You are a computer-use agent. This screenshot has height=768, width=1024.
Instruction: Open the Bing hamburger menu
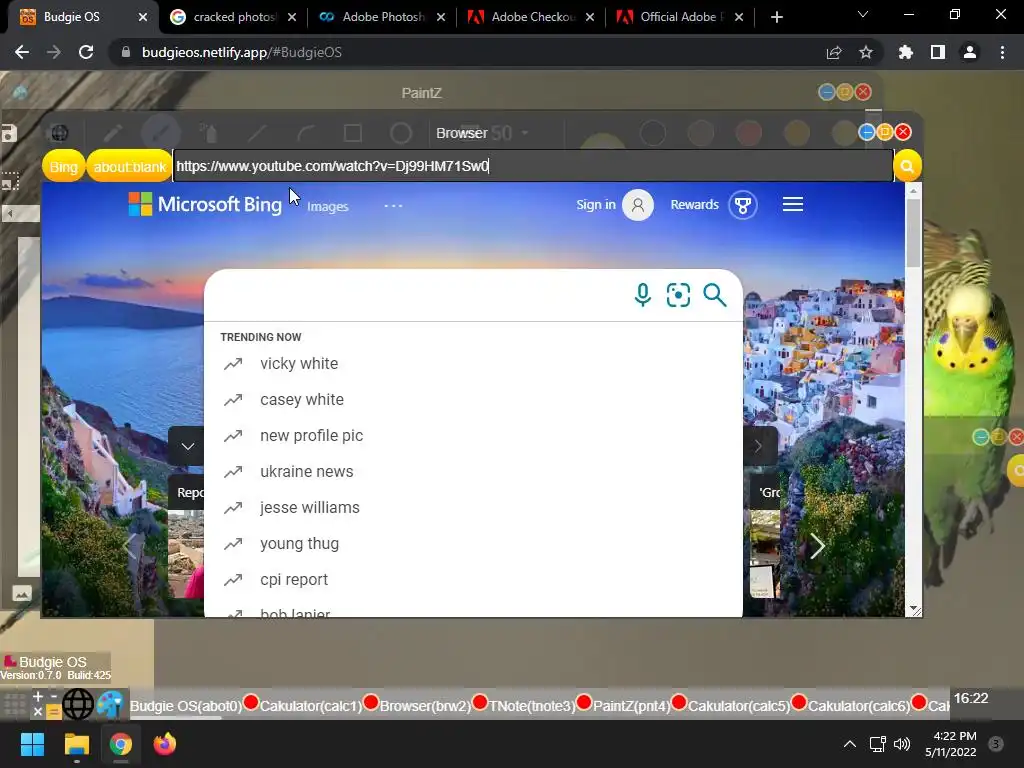792,204
